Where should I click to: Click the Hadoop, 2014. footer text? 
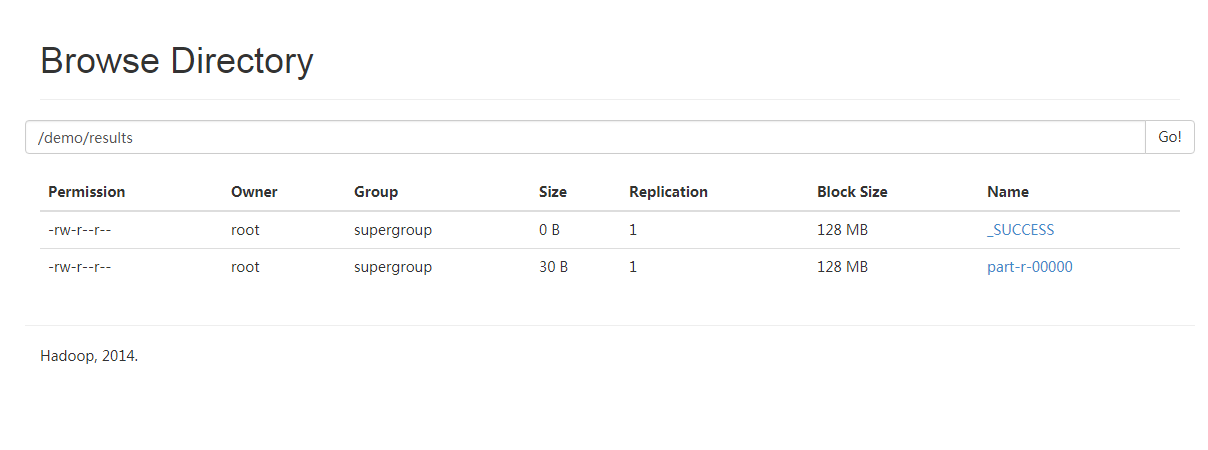pos(89,356)
